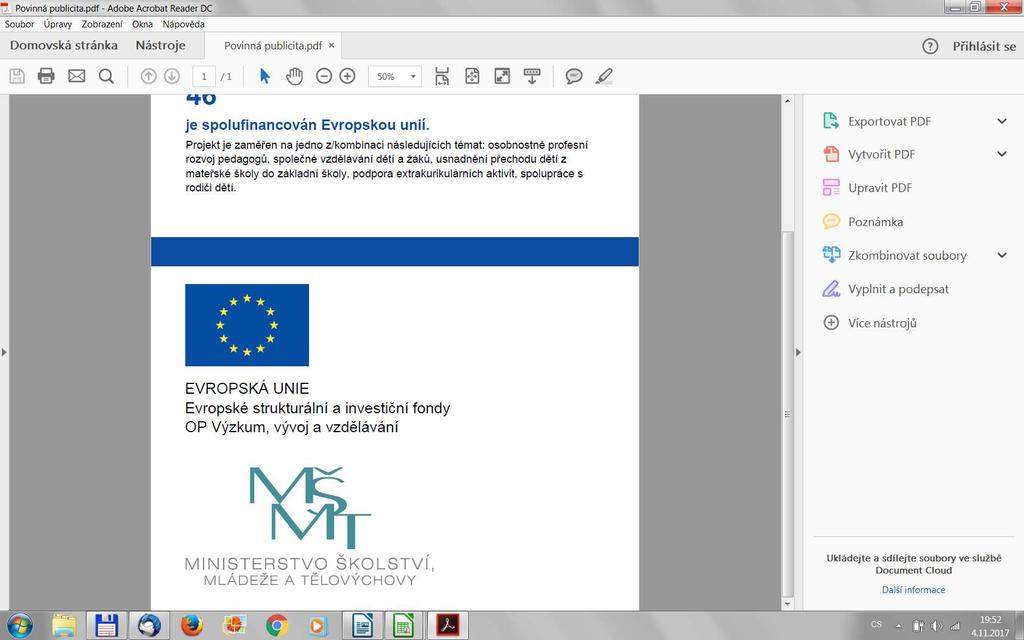Collapse the right tools pane arrow
Viewport: 1024px width, 640px height.
click(797, 353)
